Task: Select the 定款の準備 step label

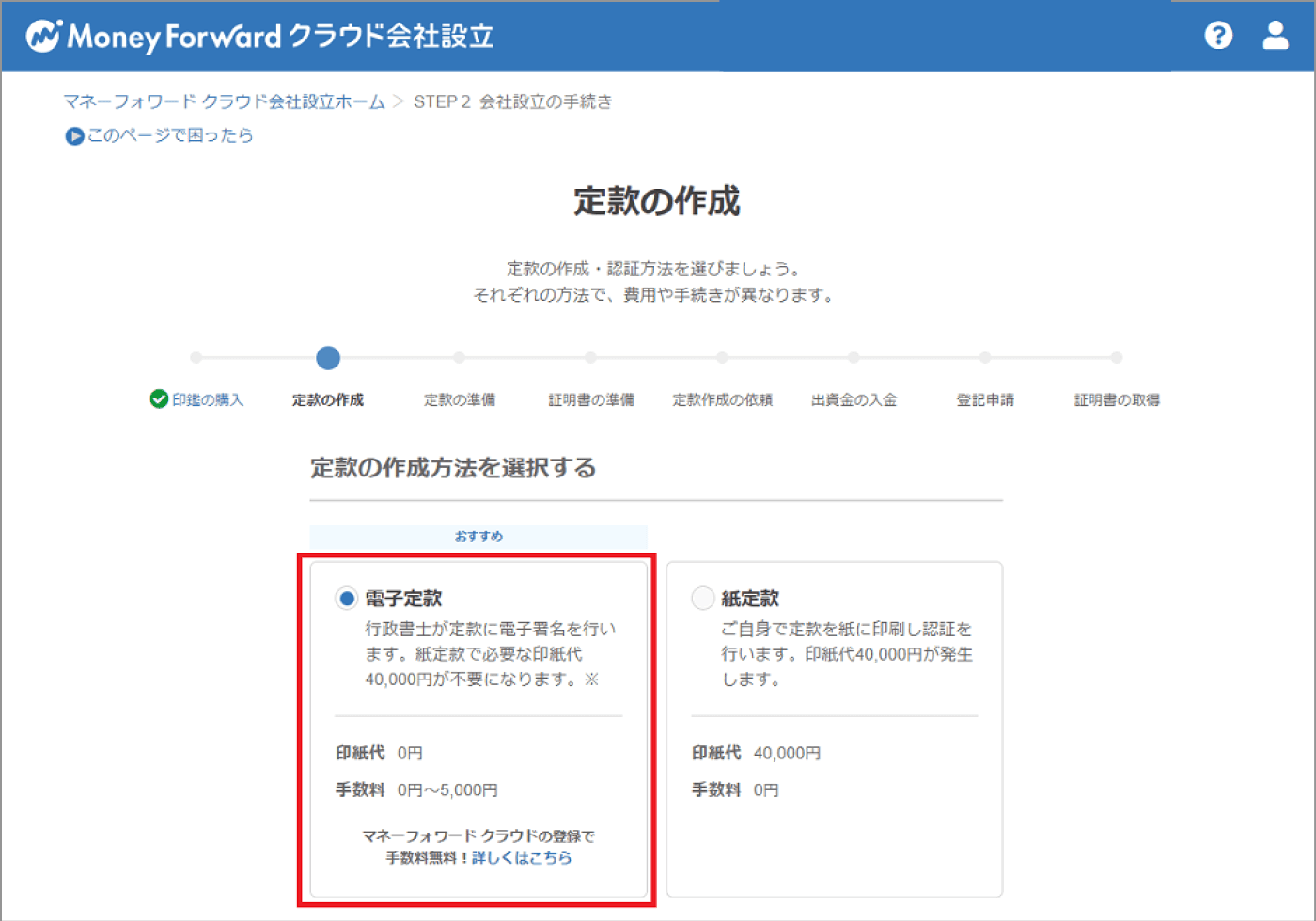Action: (x=460, y=399)
